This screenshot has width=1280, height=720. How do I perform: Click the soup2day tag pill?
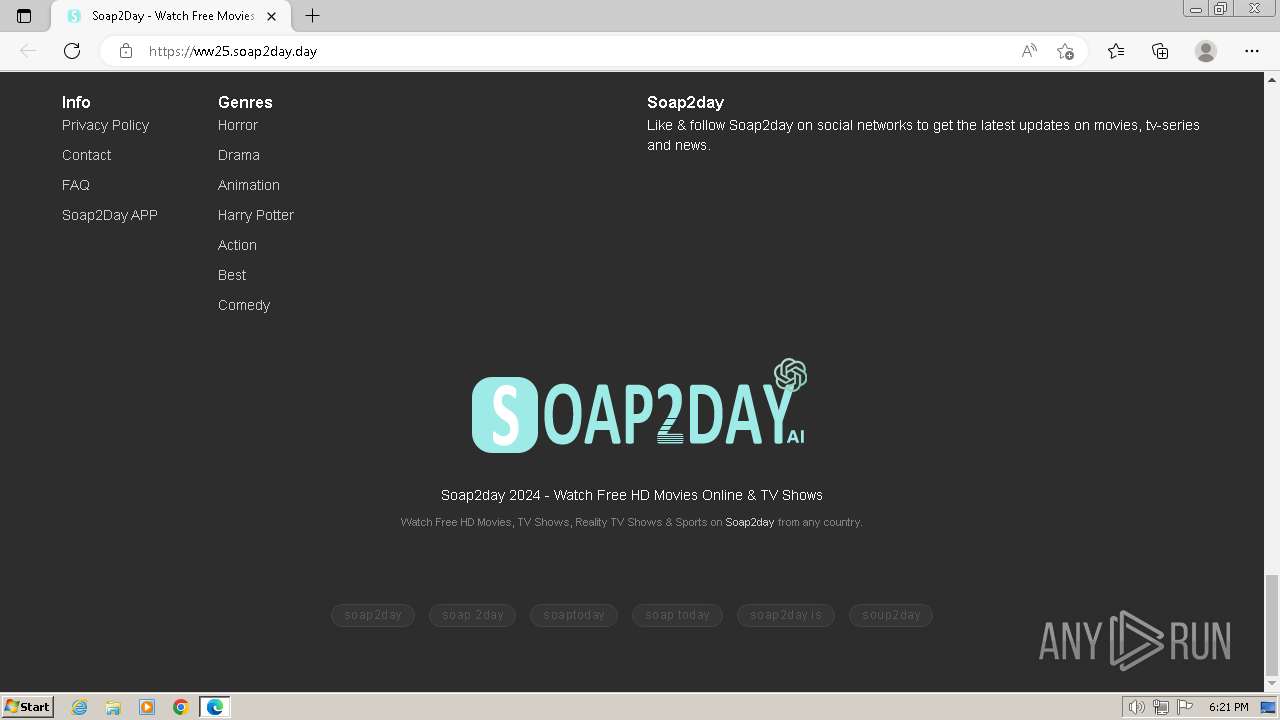click(891, 615)
